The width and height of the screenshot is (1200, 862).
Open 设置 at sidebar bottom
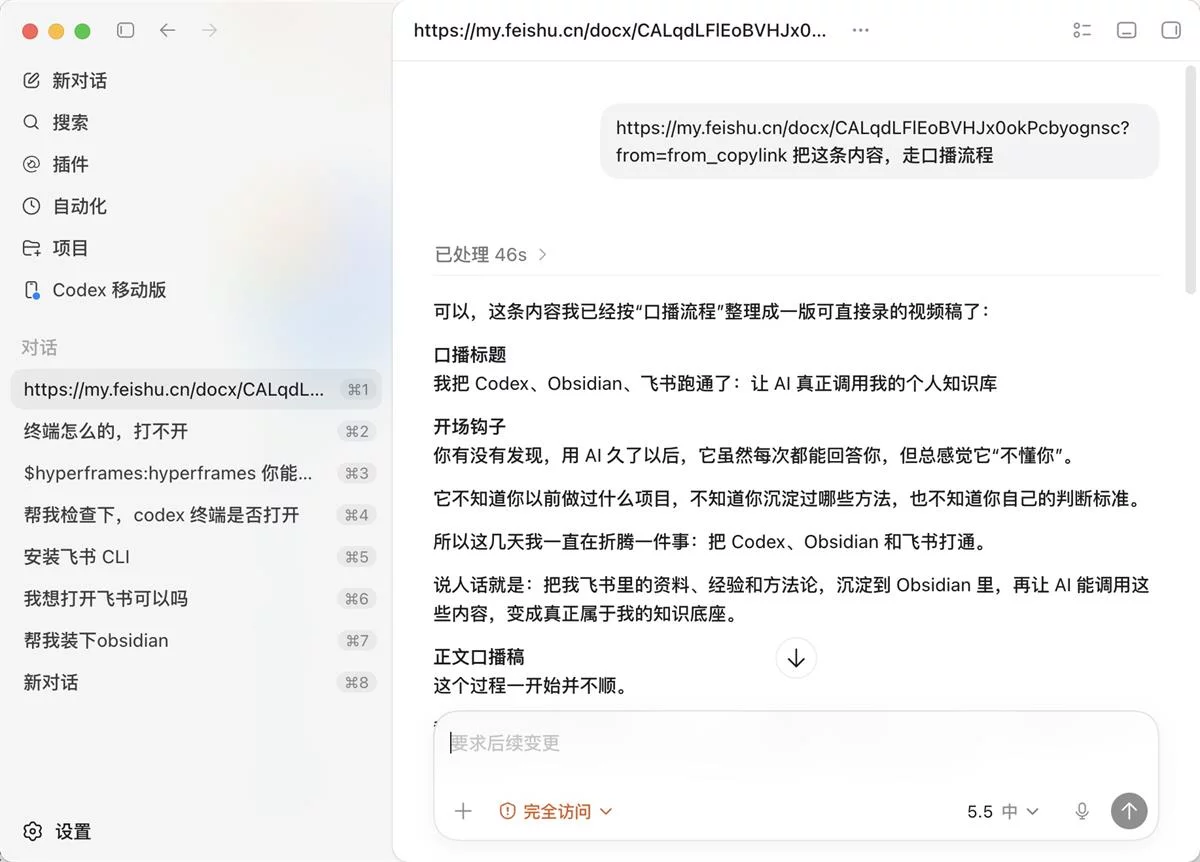click(73, 832)
